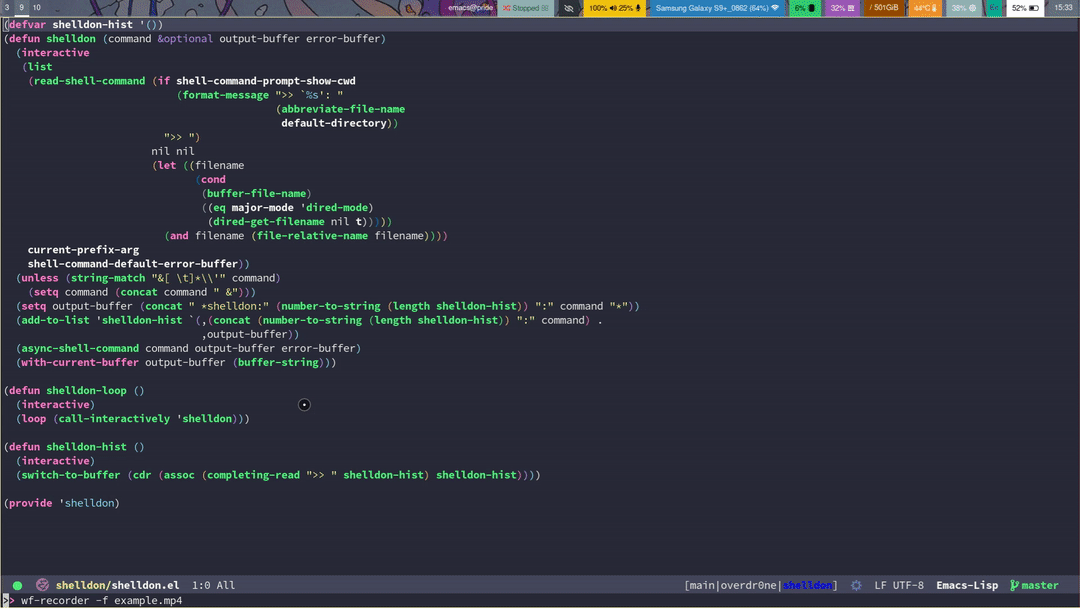
Task: Click the Stopped media player indicator
Action: coord(526,8)
